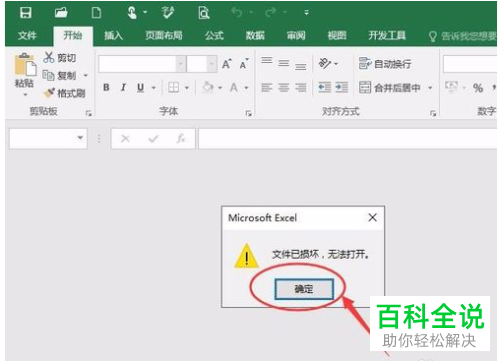Toggle 自动换行 wrap text
This screenshot has height=361, width=500.
[385, 64]
